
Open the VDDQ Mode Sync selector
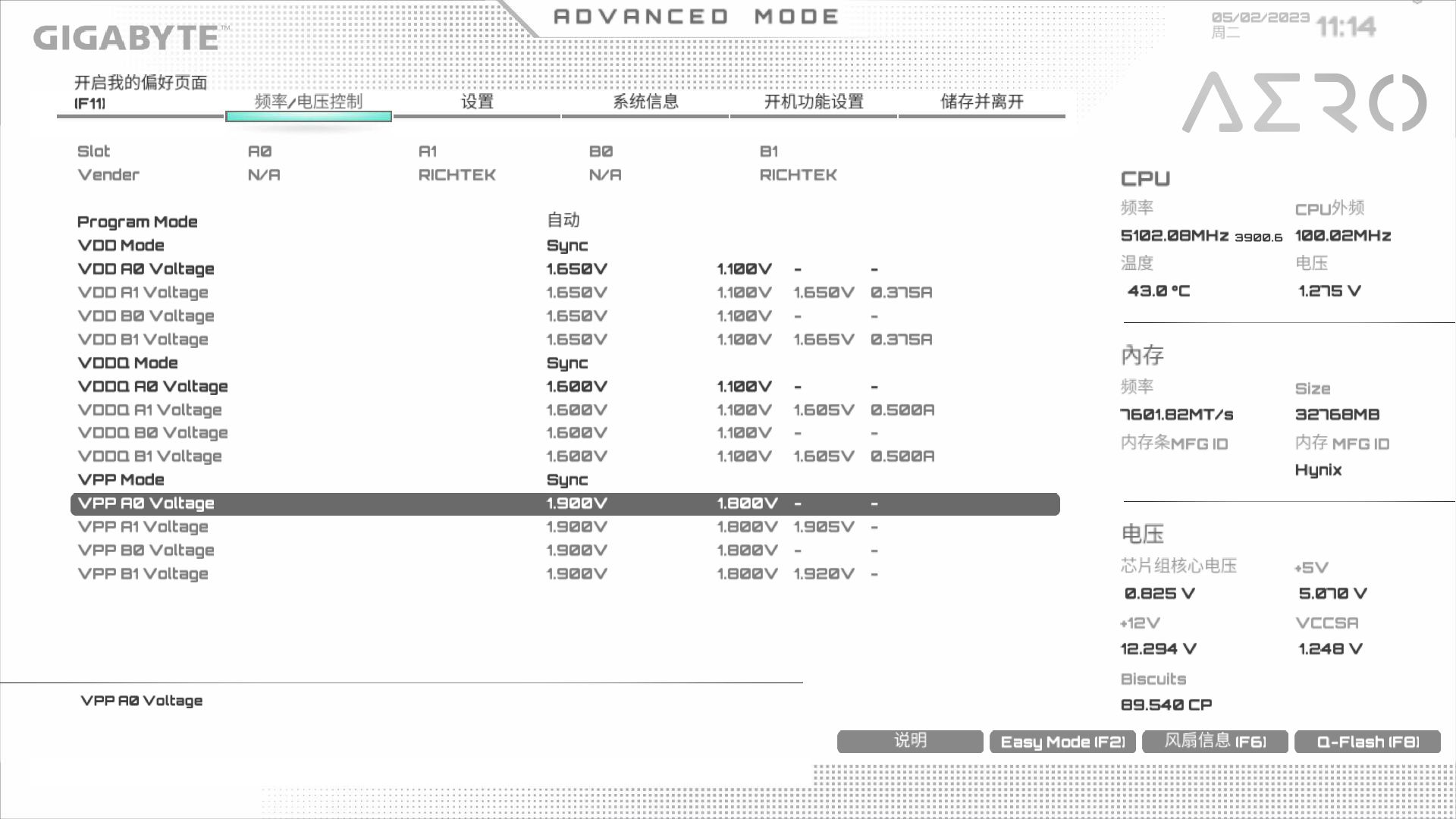(x=566, y=362)
